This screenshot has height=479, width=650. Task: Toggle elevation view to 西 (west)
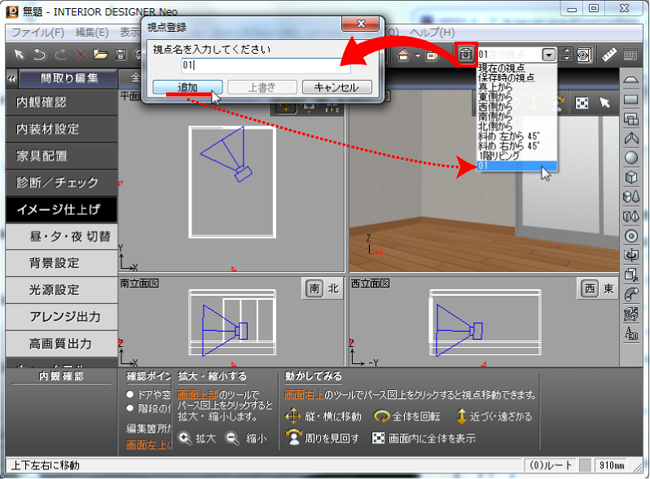coord(590,289)
